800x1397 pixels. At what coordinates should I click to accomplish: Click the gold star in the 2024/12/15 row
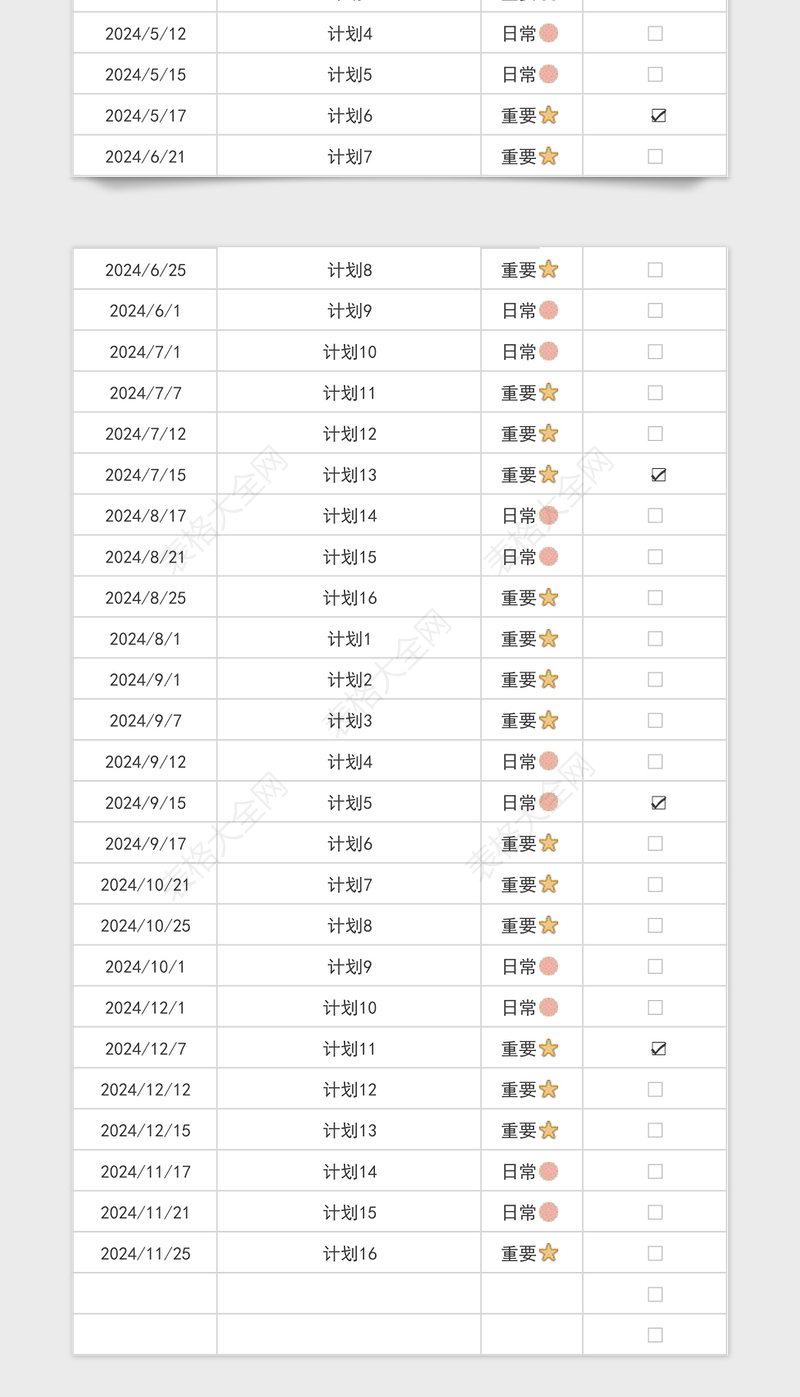(x=548, y=1130)
